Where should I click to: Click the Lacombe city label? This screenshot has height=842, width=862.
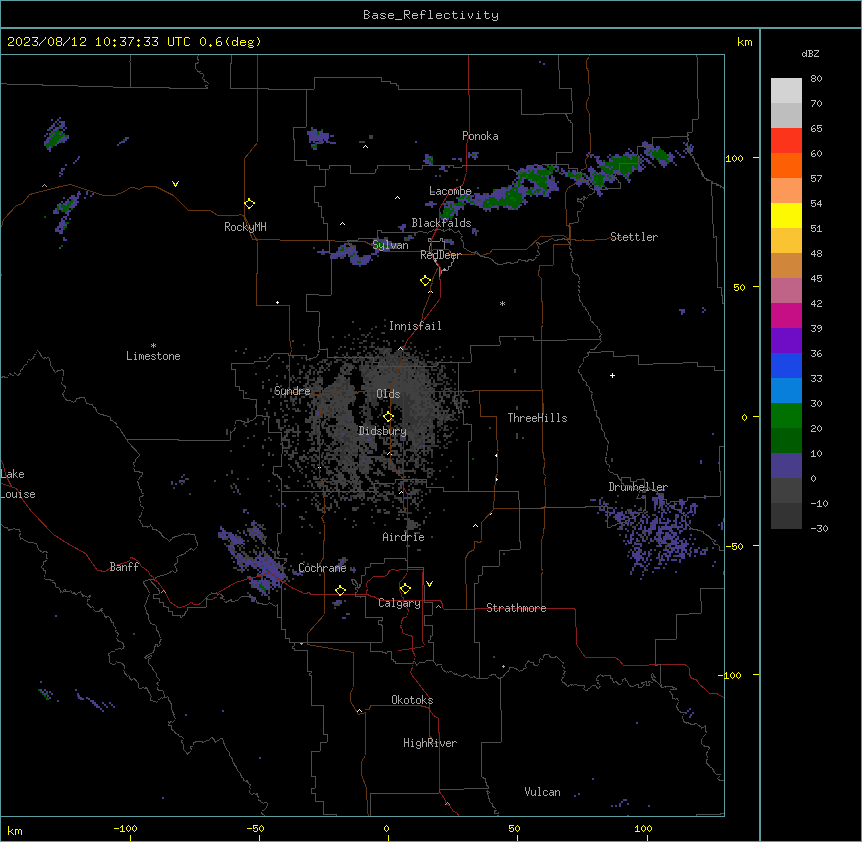tap(450, 191)
